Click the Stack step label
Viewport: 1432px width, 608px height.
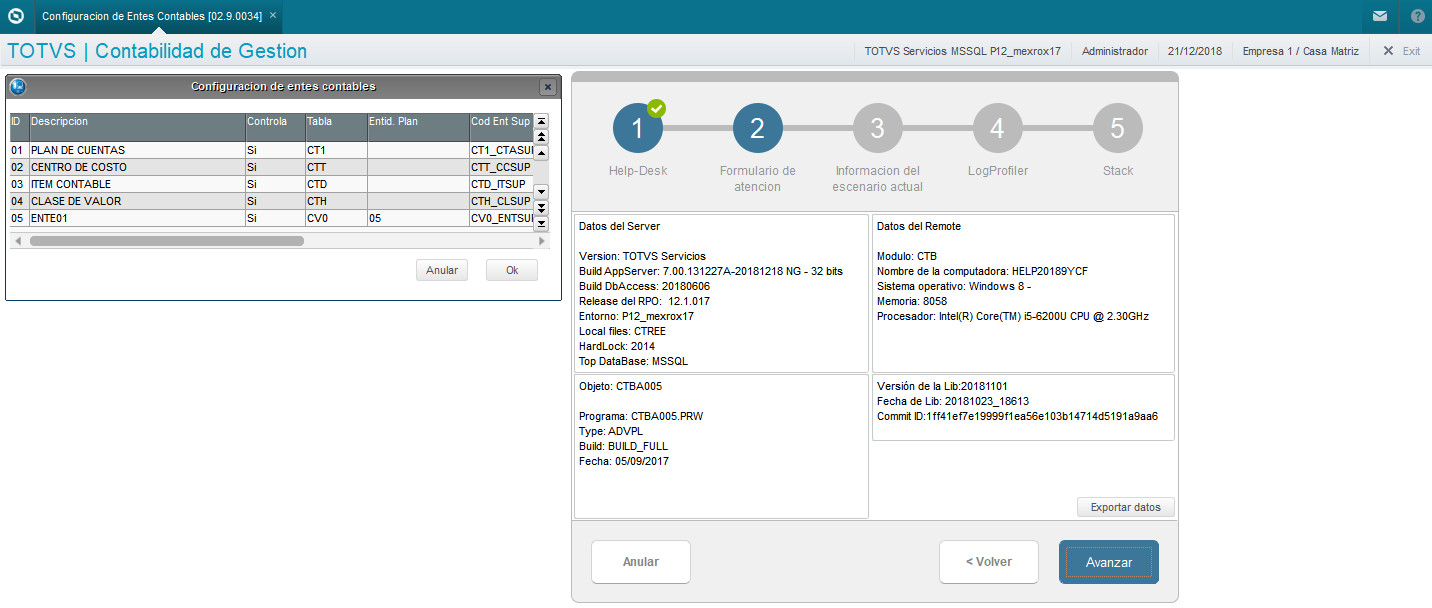point(1118,171)
